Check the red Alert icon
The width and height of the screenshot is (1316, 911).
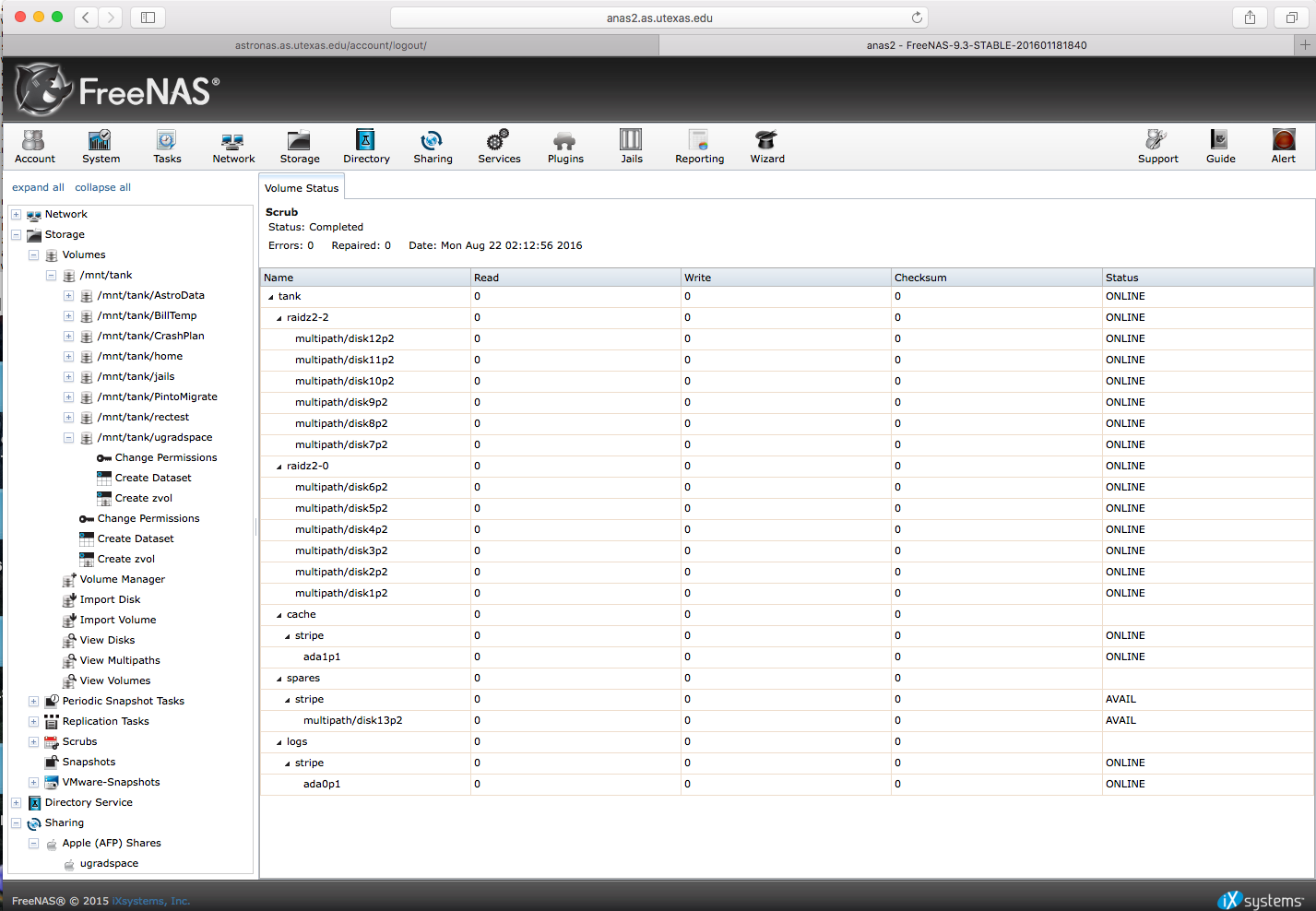coord(1284,146)
